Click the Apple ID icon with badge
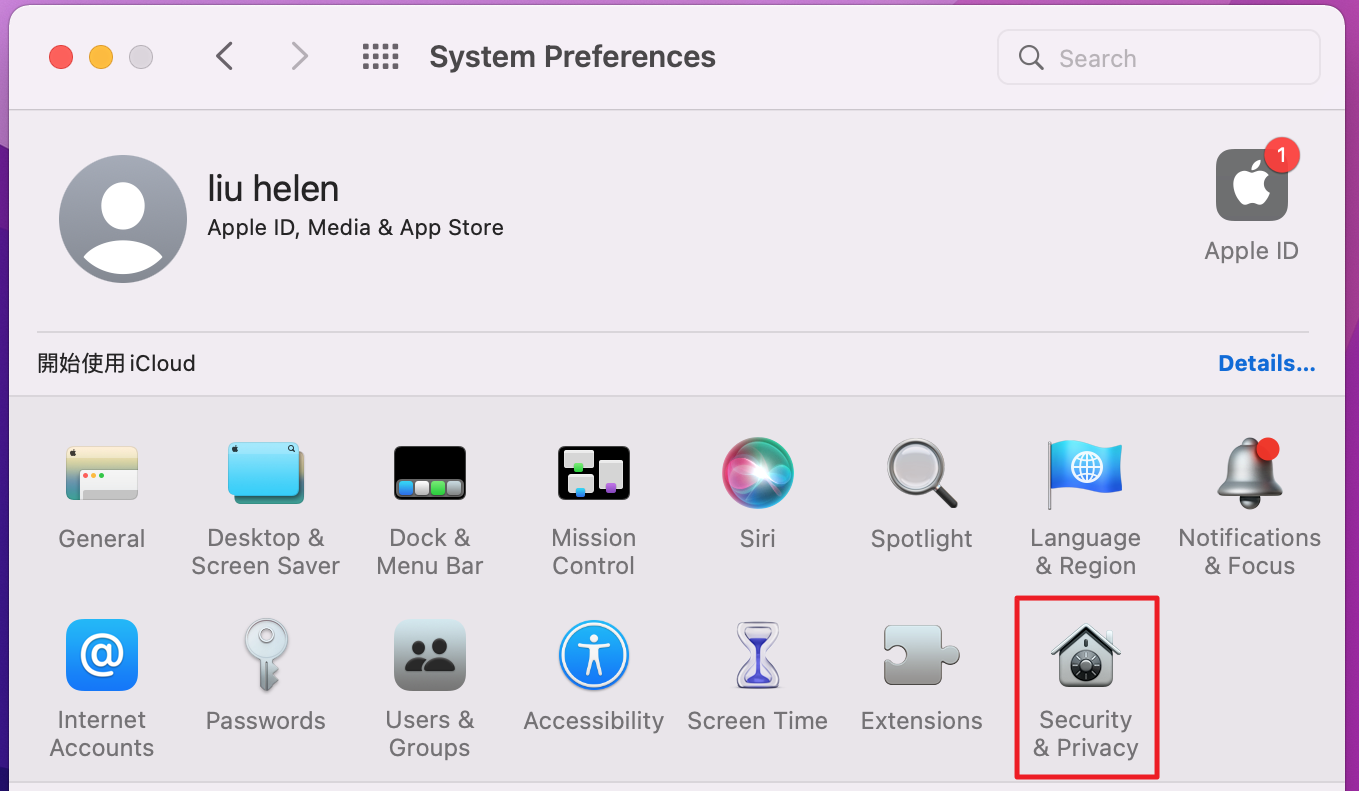Image resolution: width=1359 pixels, height=791 pixels. [1251, 186]
